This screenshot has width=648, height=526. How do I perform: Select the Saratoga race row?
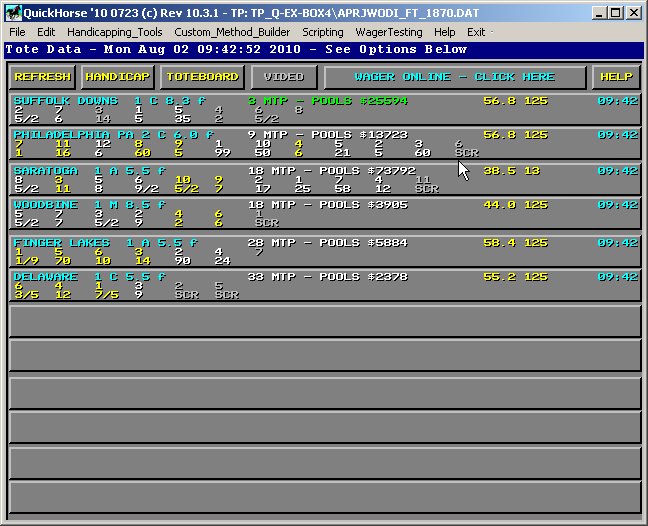pos(324,180)
